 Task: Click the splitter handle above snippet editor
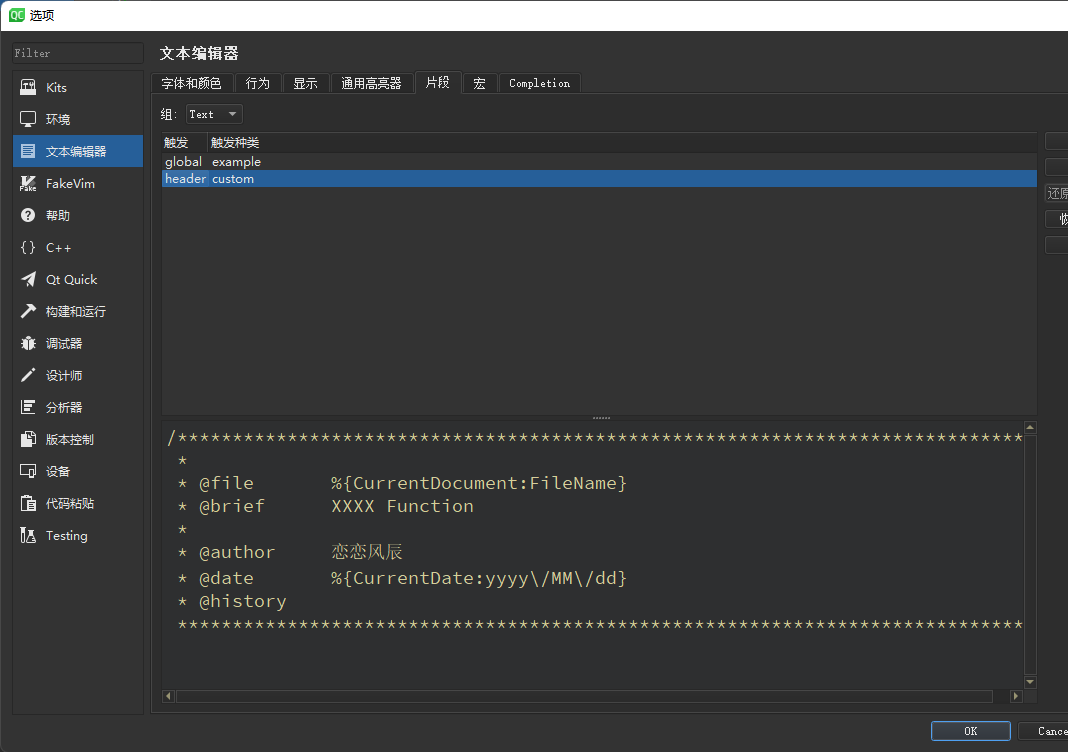[x=601, y=418]
